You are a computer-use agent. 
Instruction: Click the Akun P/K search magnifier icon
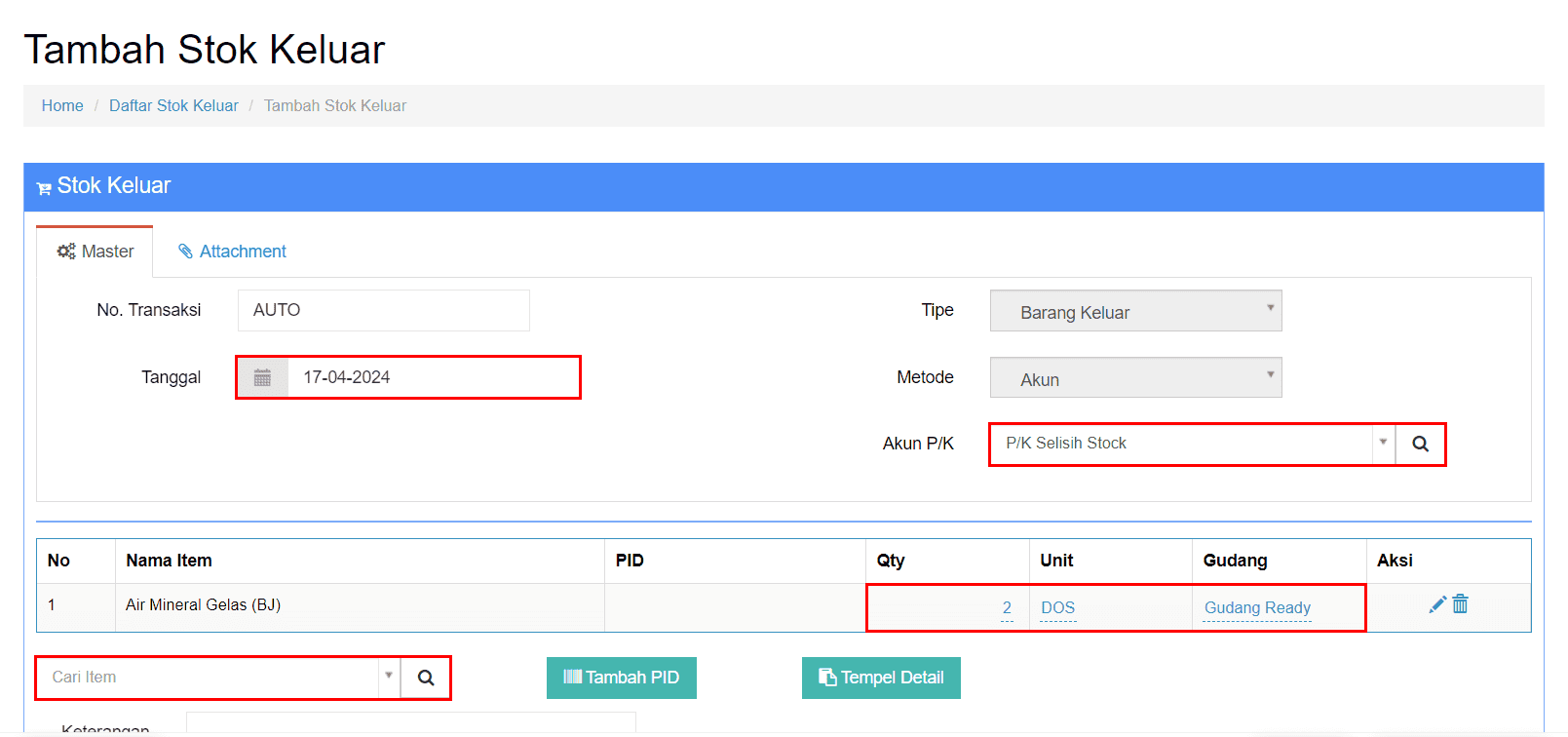click(x=1420, y=445)
